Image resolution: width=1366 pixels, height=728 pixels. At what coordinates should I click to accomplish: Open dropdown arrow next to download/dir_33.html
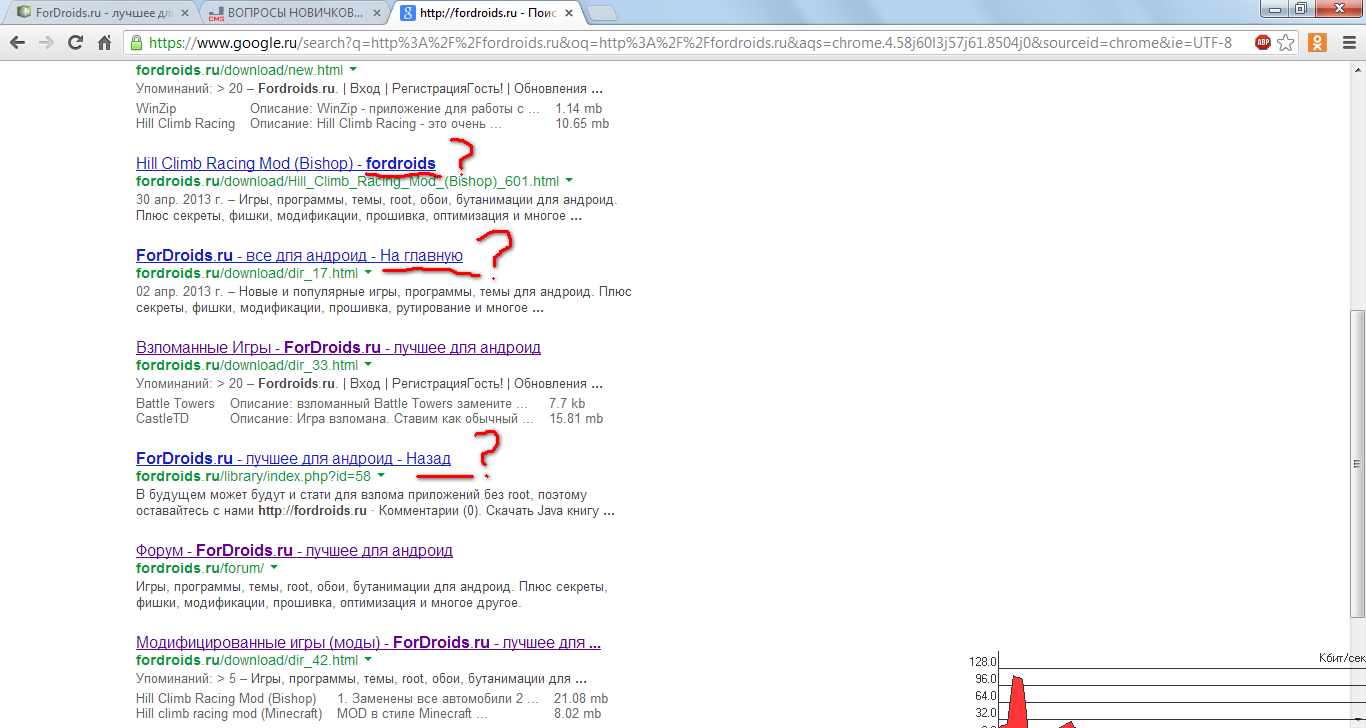[368, 365]
